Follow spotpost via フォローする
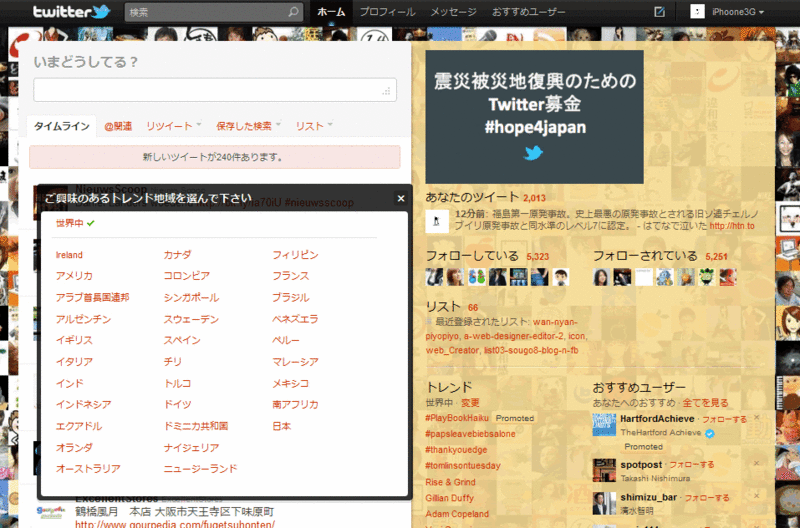Screen dimensions: 800x528 [x=692, y=465]
